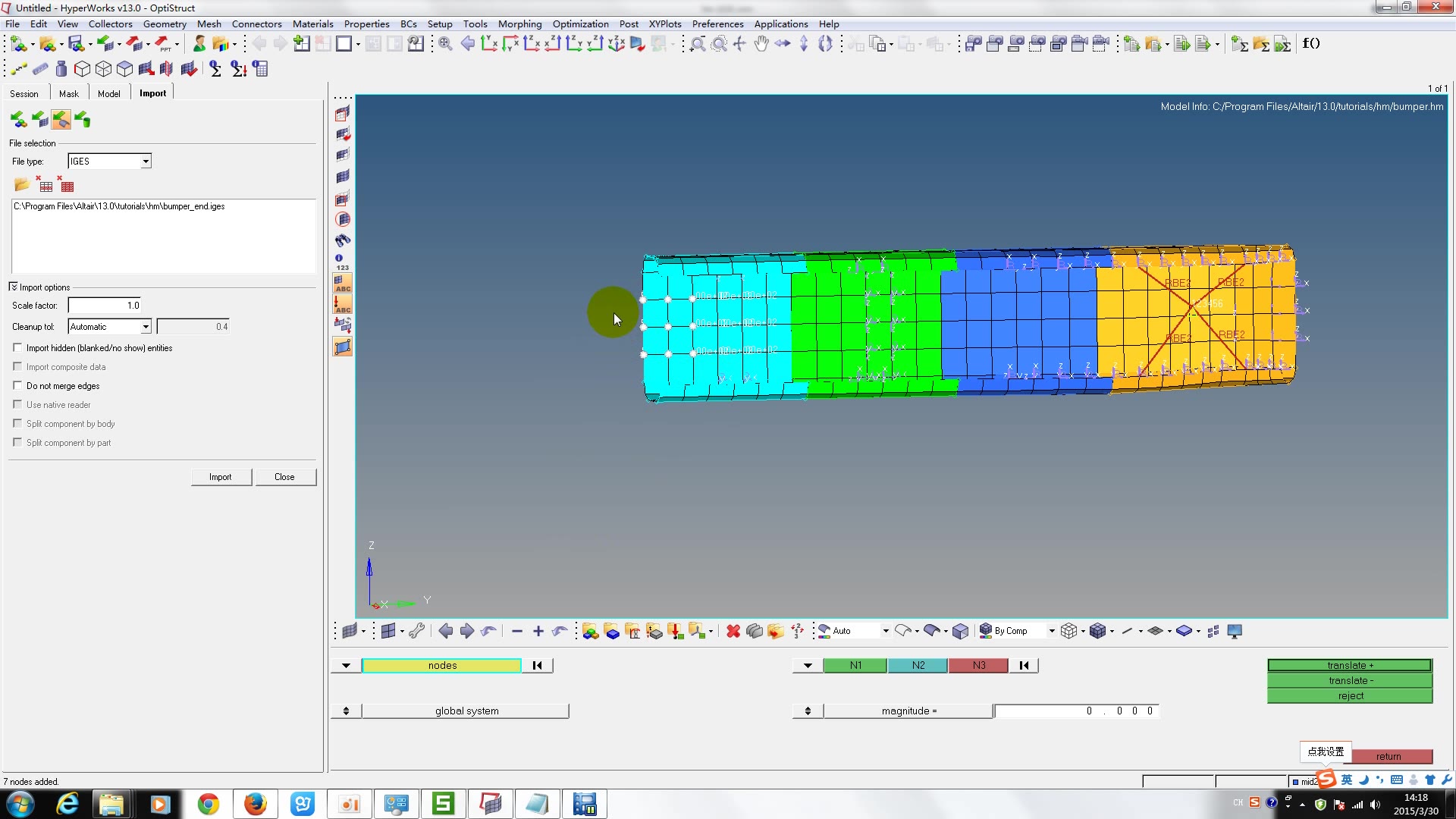This screenshot has width=1456, height=819.
Task: Select the pan hand tool
Action: [x=761, y=44]
